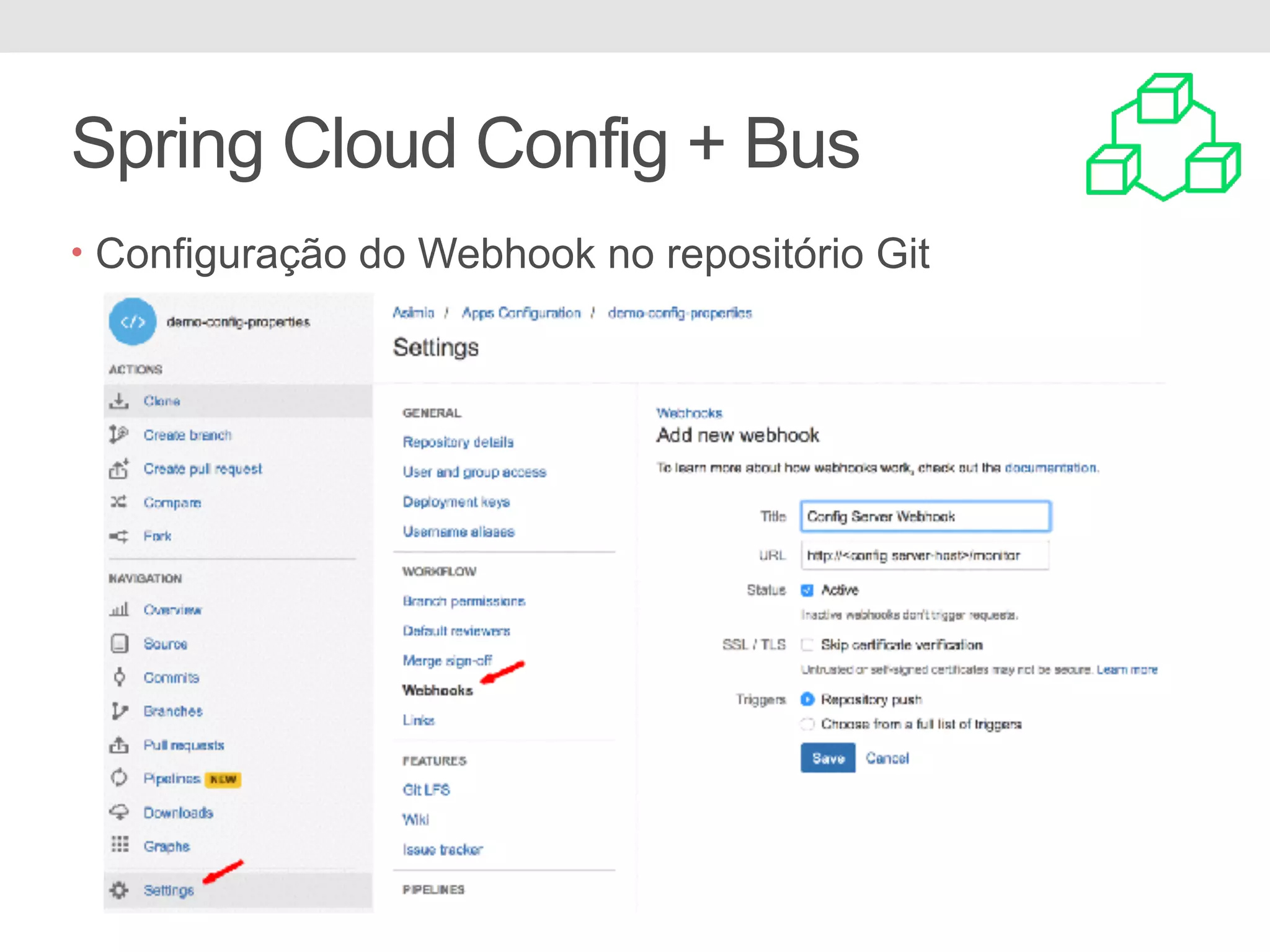Open Compare in sidebar
1270x952 pixels.
coord(172,503)
